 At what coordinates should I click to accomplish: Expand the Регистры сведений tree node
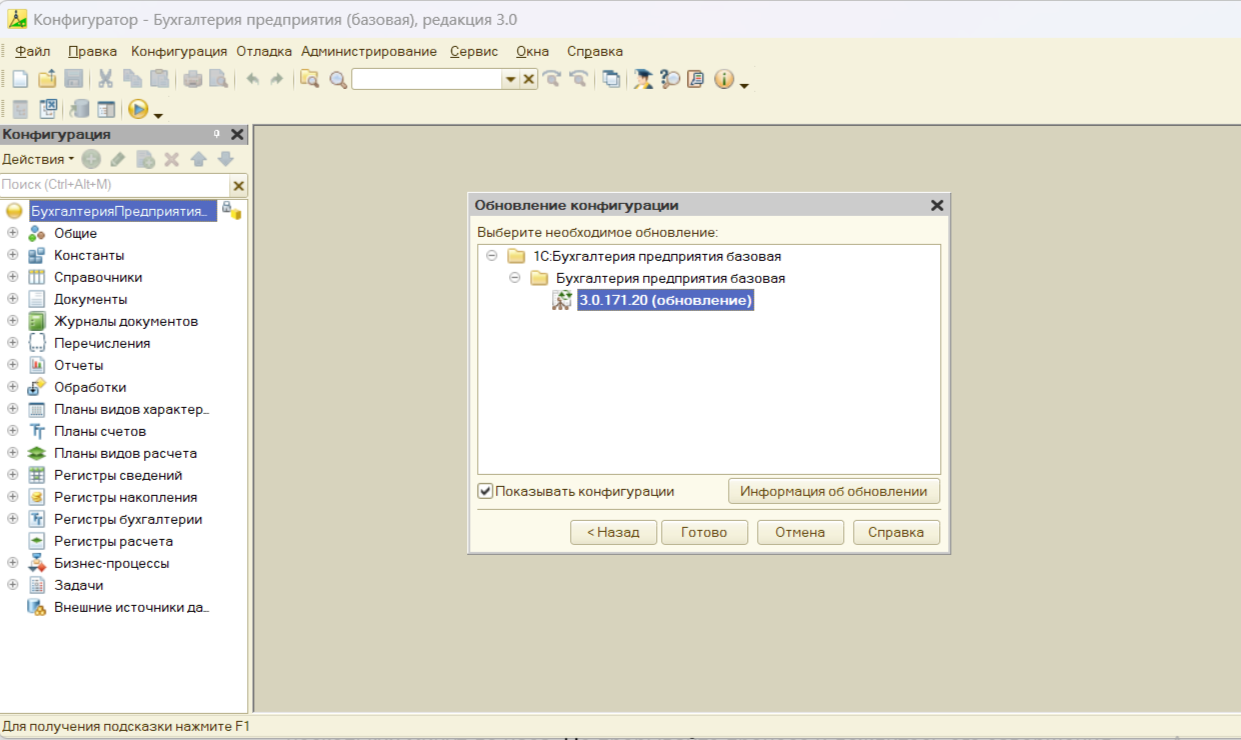coord(13,475)
